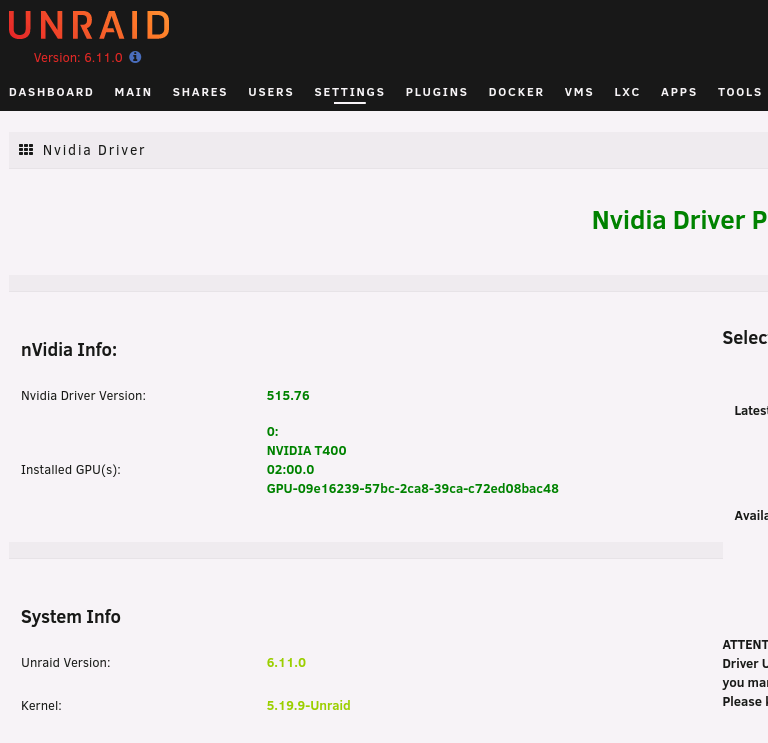This screenshot has height=743, width=768.
Task: Click the Unraid Version value 6.11.0
Action: [x=286, y=663]
